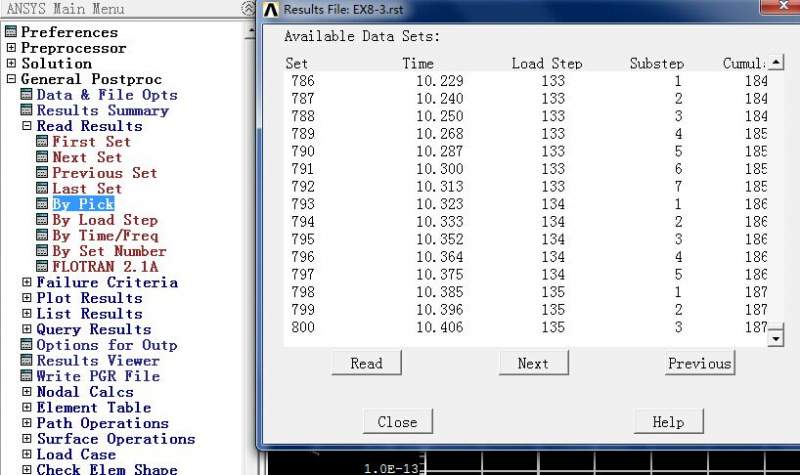Select data set 790 at time 10.287
This screenshot has width=800, height=475.
(x=526, y=151)
